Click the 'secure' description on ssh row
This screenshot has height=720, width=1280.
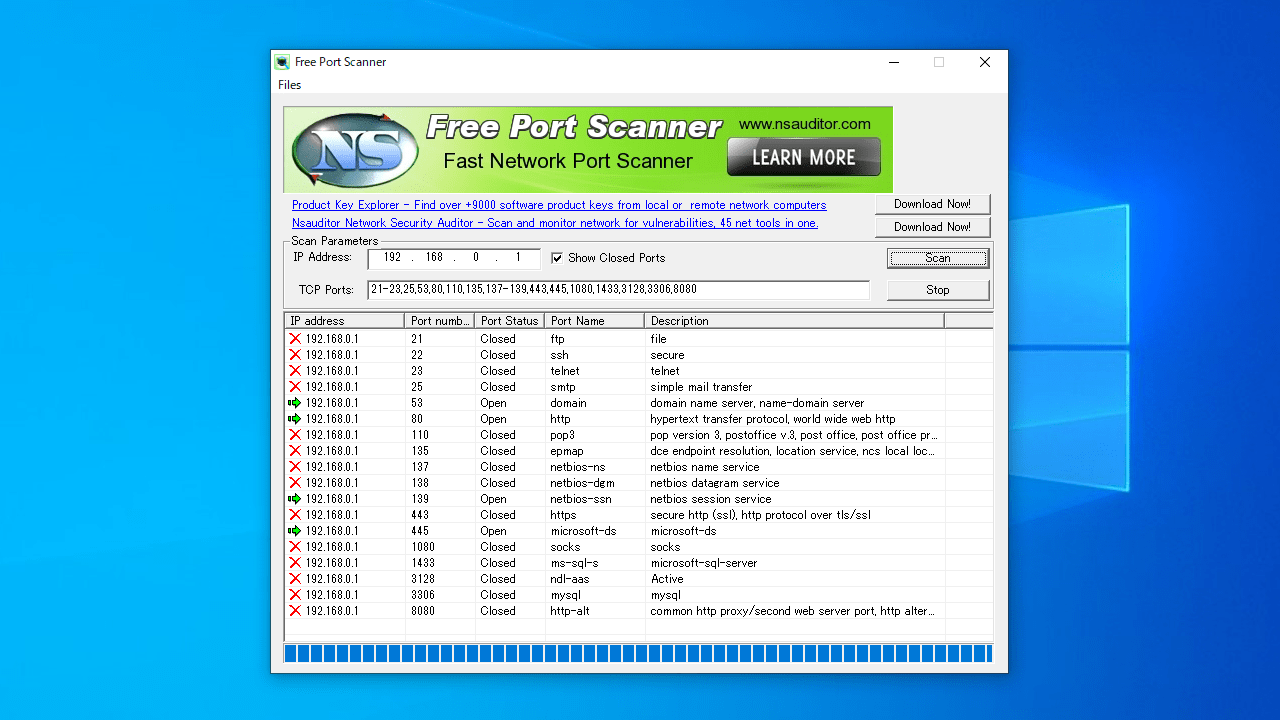point(667,355)
